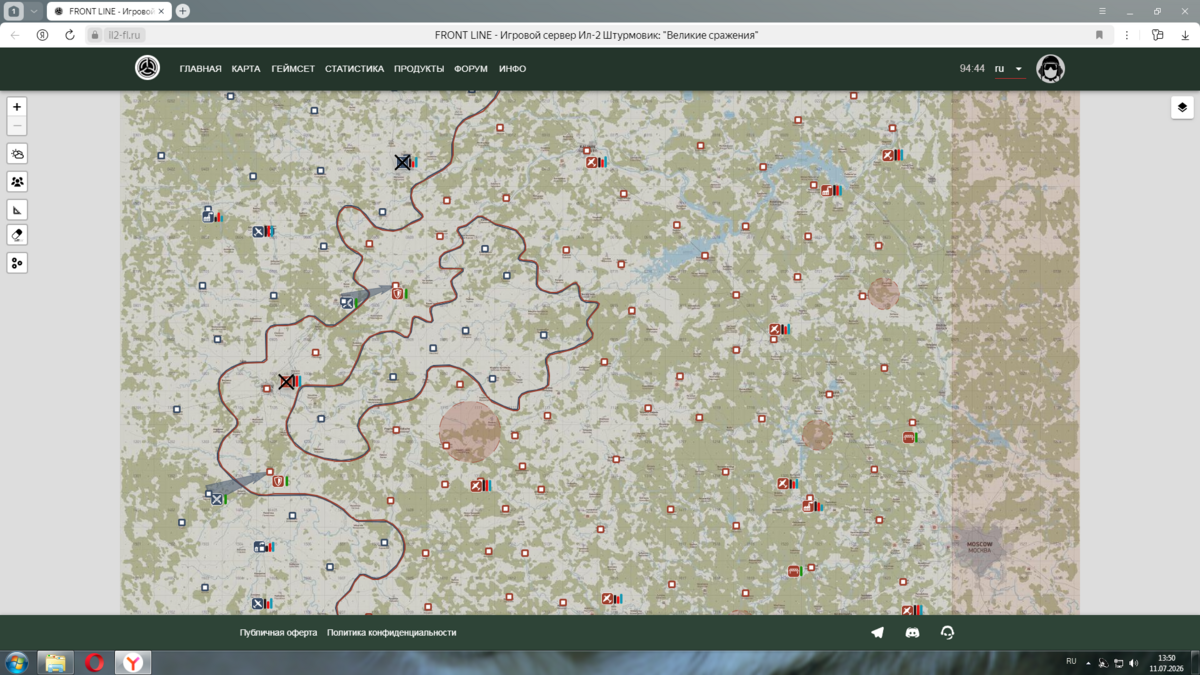The height and width of the screenshot is (675, 1200).
Task: Select the ruler measurement tool
Action: click(17, 210)
